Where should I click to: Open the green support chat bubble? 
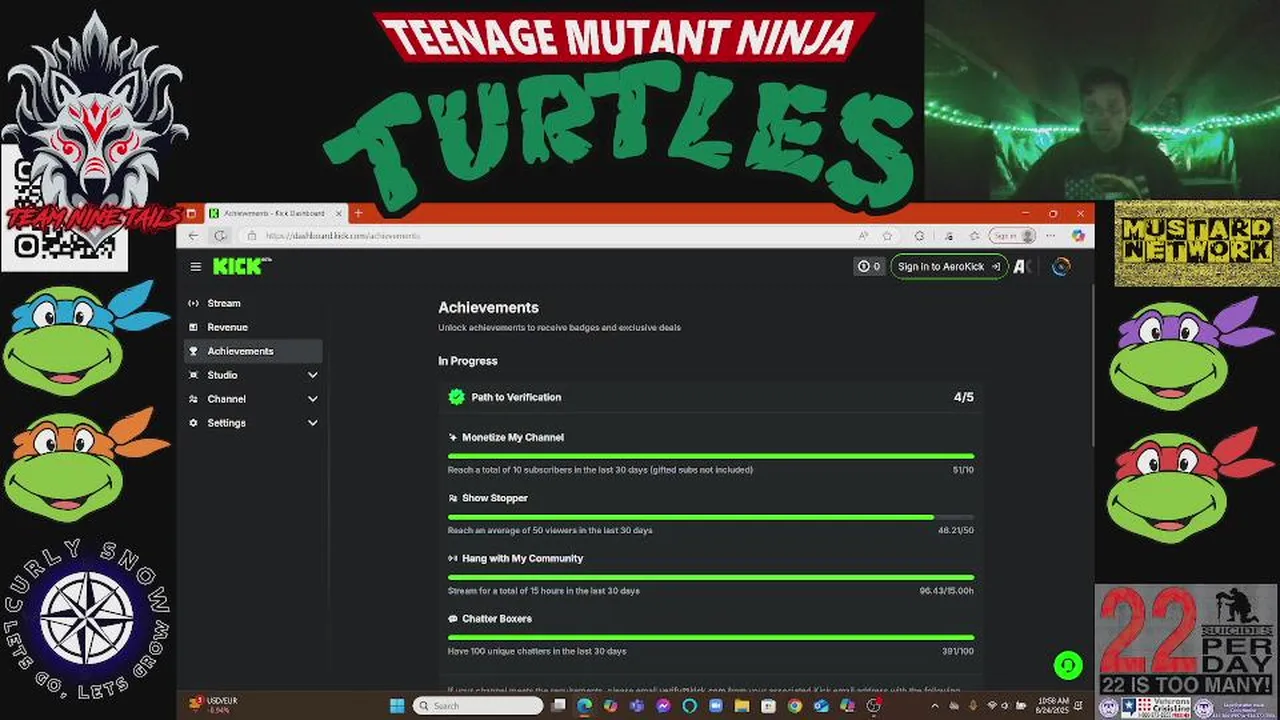(x=1068, y=665)
